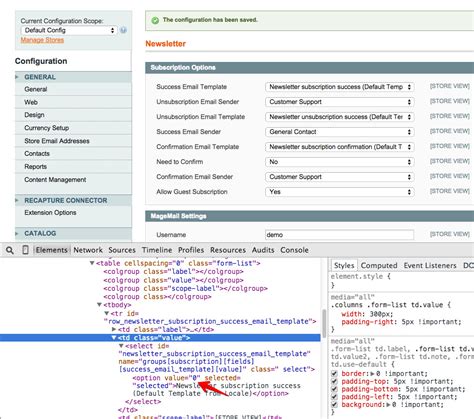Toggle the device mode phone icon
The height and width of the screenshot is (419, 474).
pyautogui.click(x=25, y=250)
